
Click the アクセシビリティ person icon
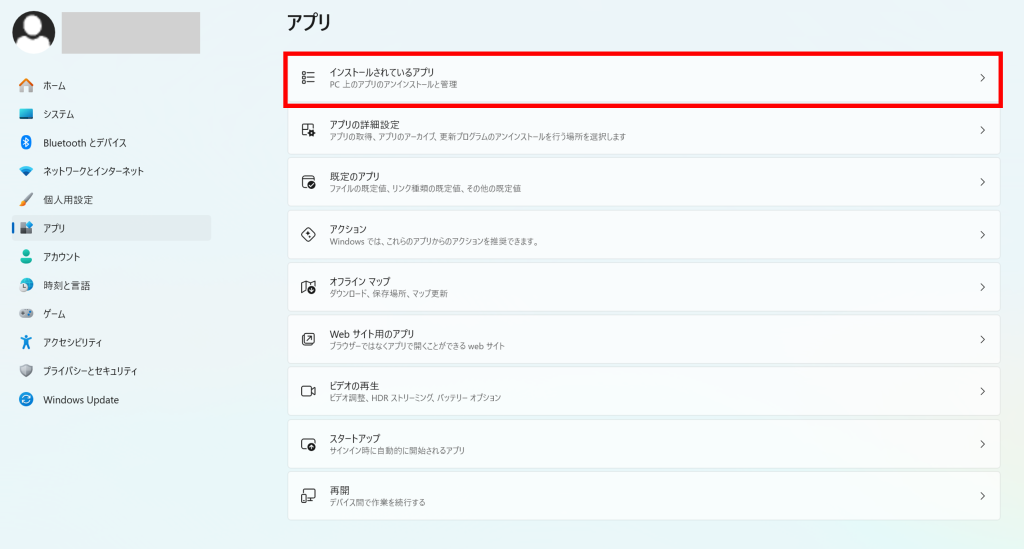tap(26, 342)
